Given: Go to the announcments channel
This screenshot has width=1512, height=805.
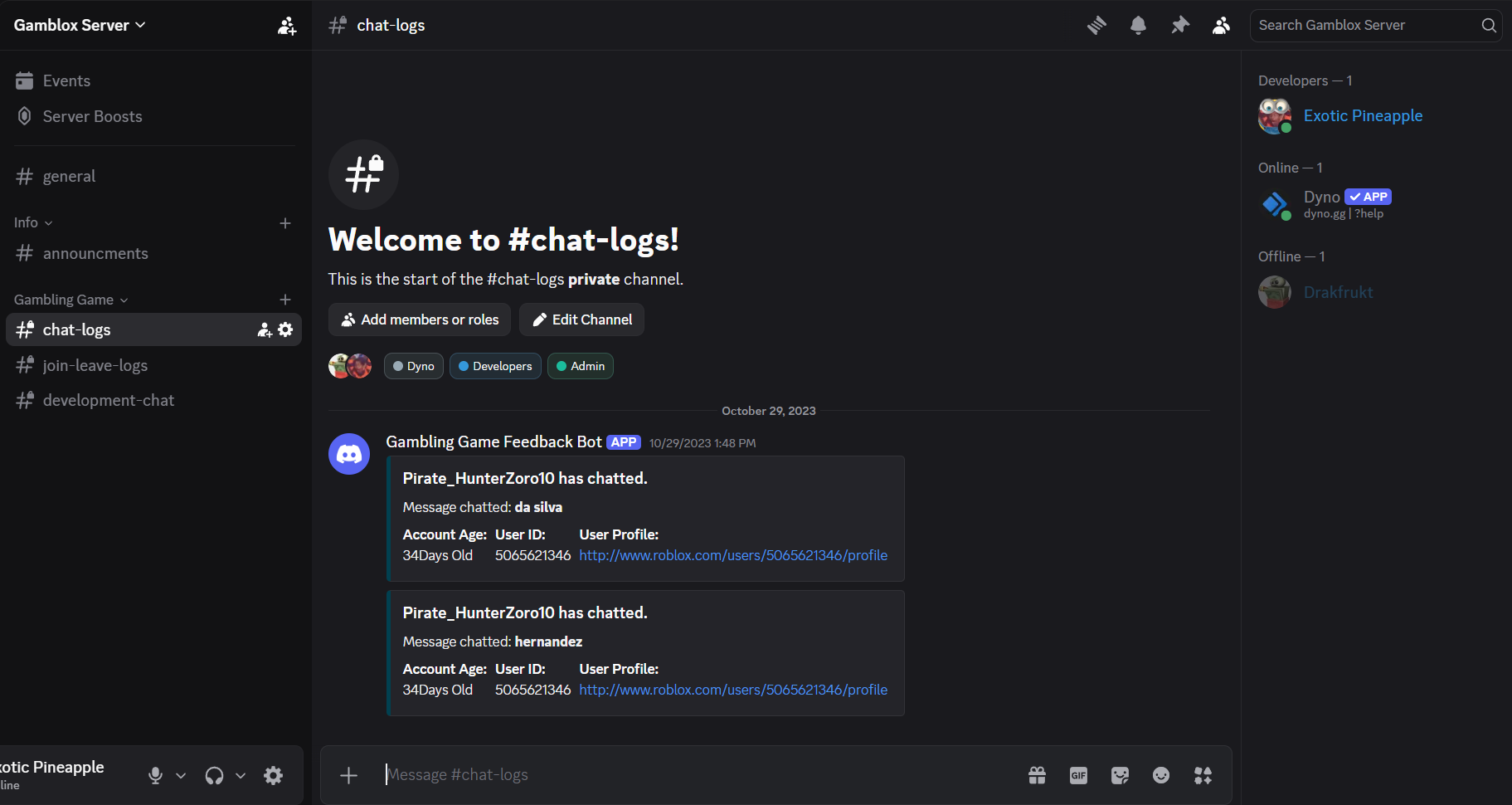Looking at the screenshot, I should tap(154, 253).
